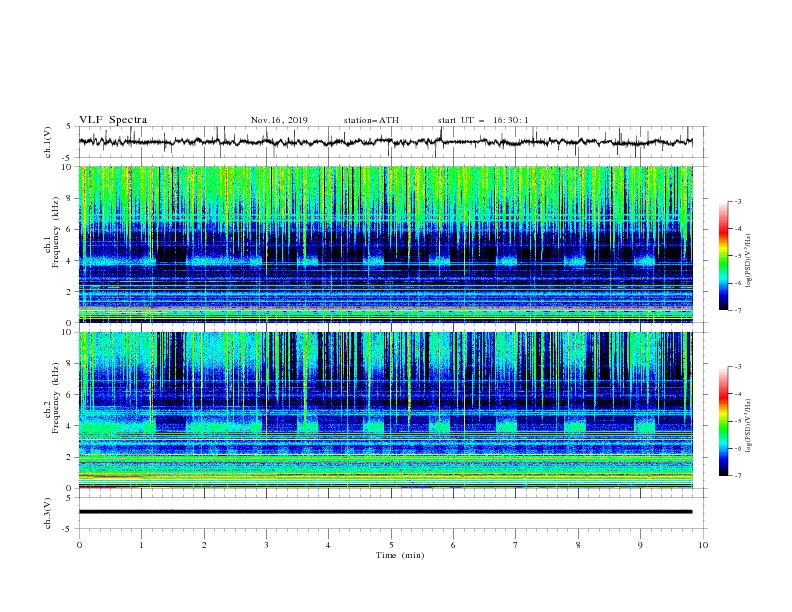This screenshot has width=792, height=612.
Task: Click the ch.1 voltage waveform trace
Action: (386, 142)
